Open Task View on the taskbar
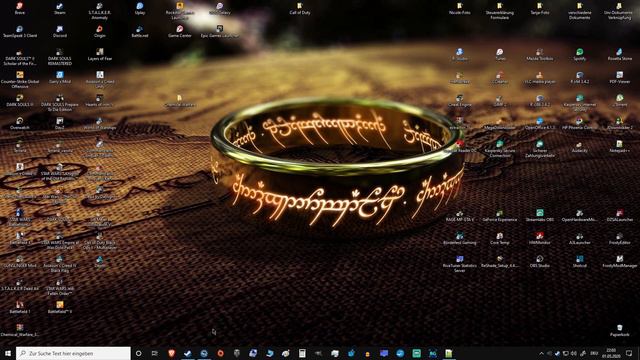The width and height of the screenshot is (640, 360). pyautogui.click(x=155, y=353)
